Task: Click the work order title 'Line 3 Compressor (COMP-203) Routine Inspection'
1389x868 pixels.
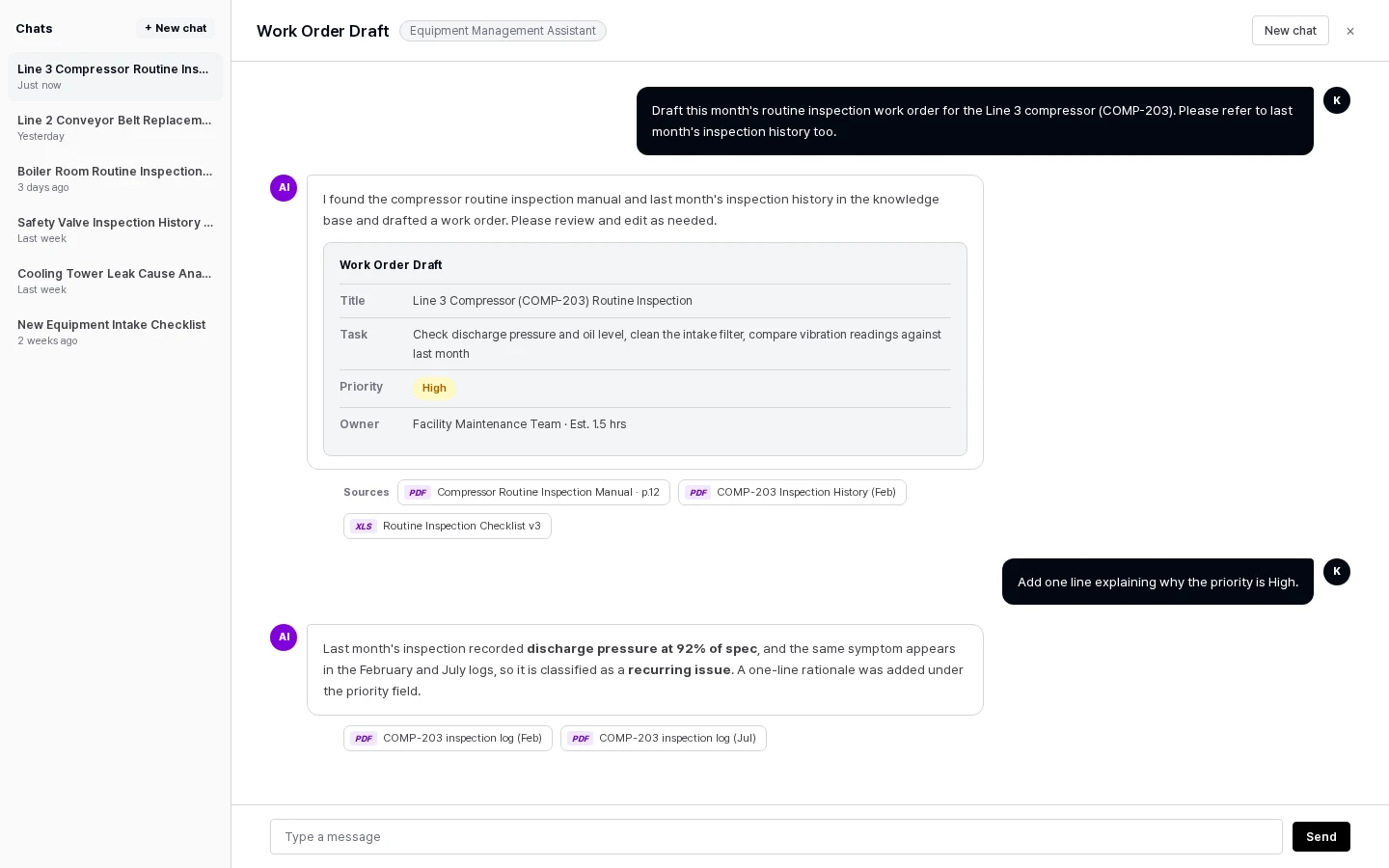Action: 553,301
